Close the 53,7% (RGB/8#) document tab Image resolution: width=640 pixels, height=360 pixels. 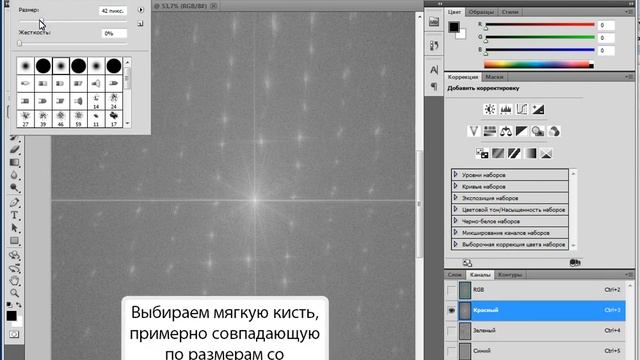(213, 6)
